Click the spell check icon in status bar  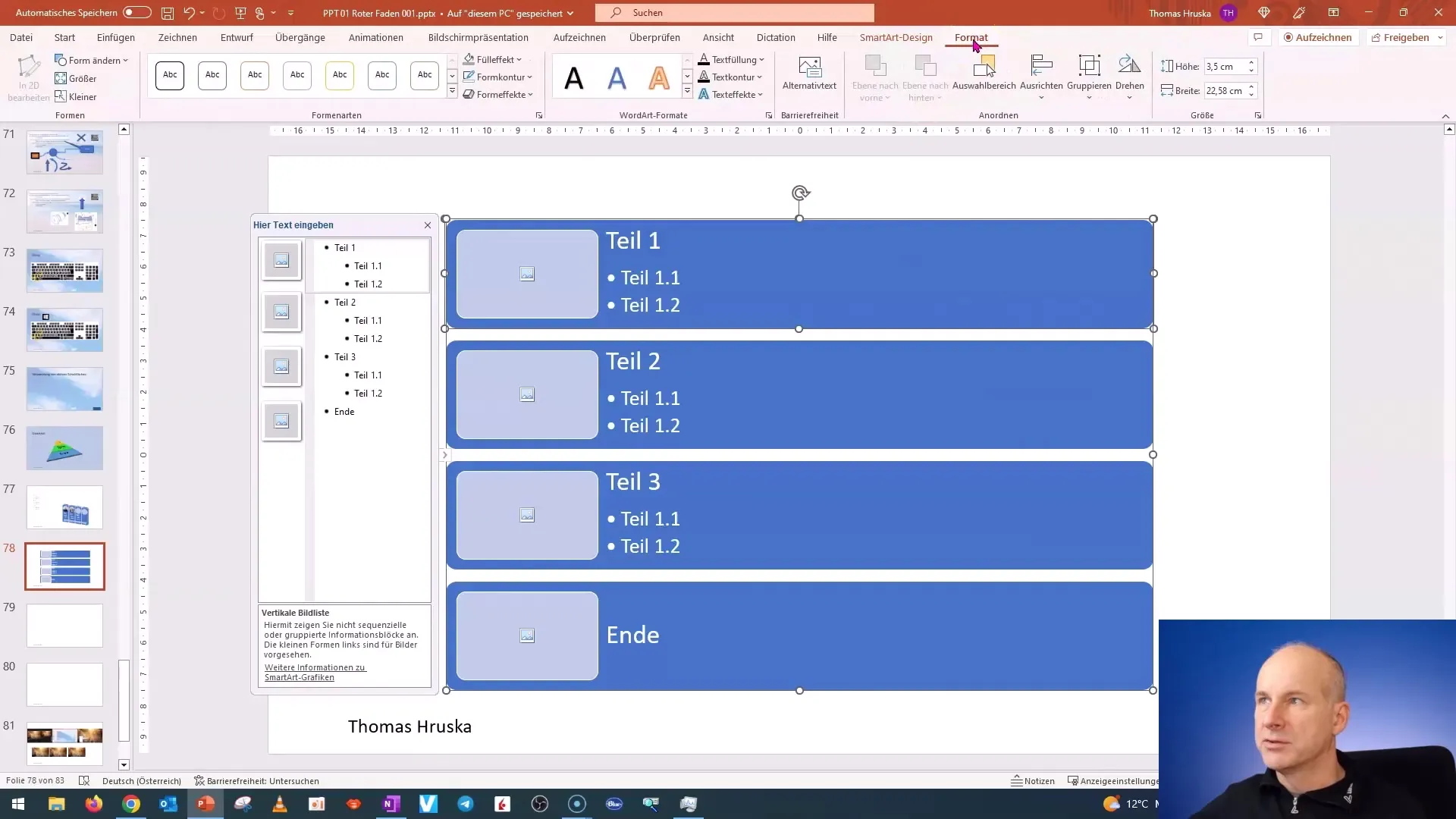[x=84, y=781]
